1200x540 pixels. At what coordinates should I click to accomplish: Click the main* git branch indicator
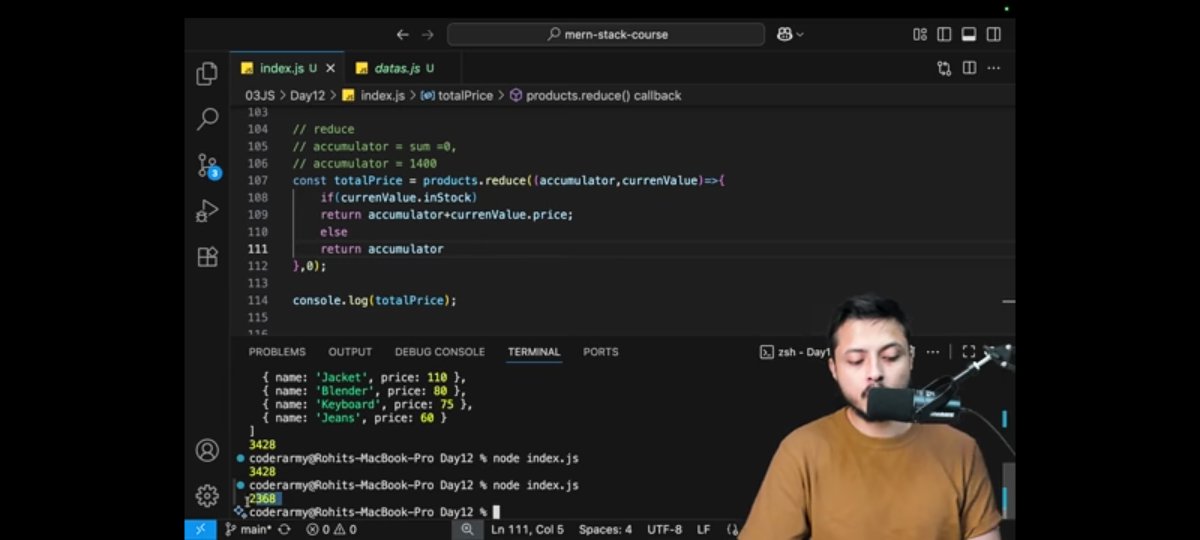pyautogui.click(x=247, y=529)
